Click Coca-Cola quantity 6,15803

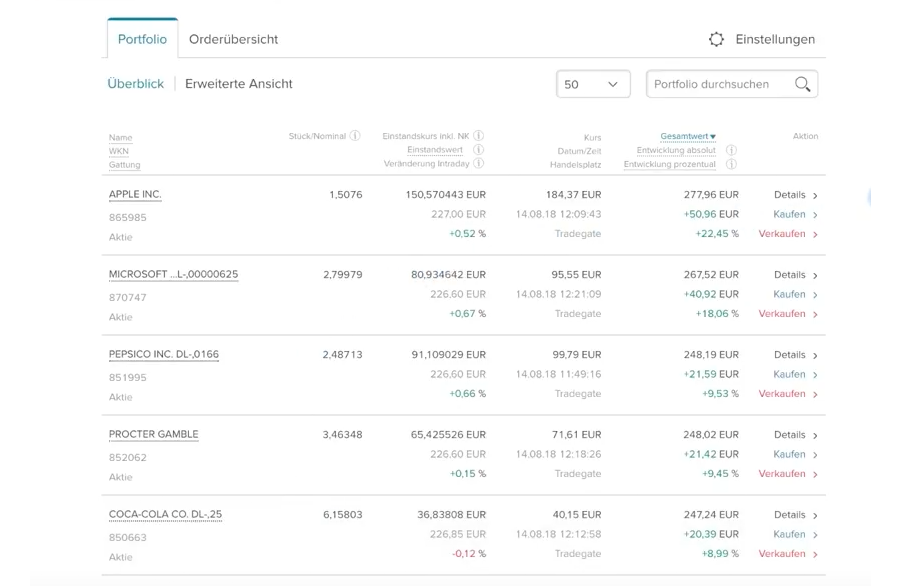pos(343,515)
